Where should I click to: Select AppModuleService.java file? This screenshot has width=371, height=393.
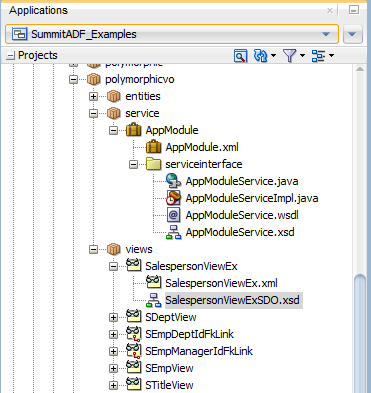click(242, 181)
